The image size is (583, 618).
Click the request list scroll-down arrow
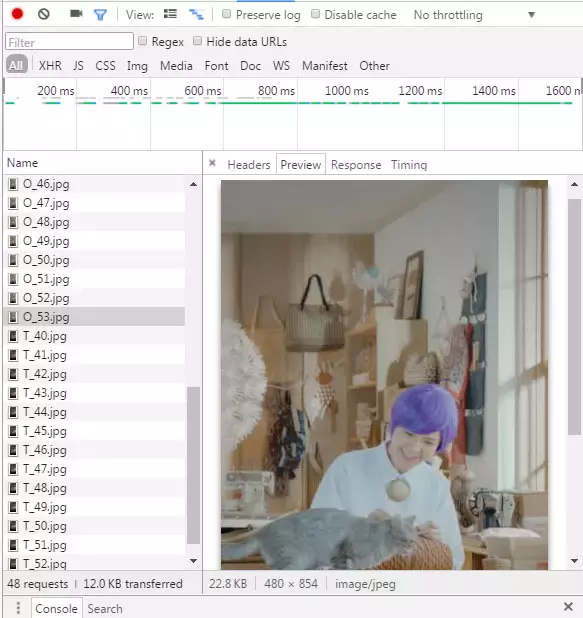click(x=193, y=560)
